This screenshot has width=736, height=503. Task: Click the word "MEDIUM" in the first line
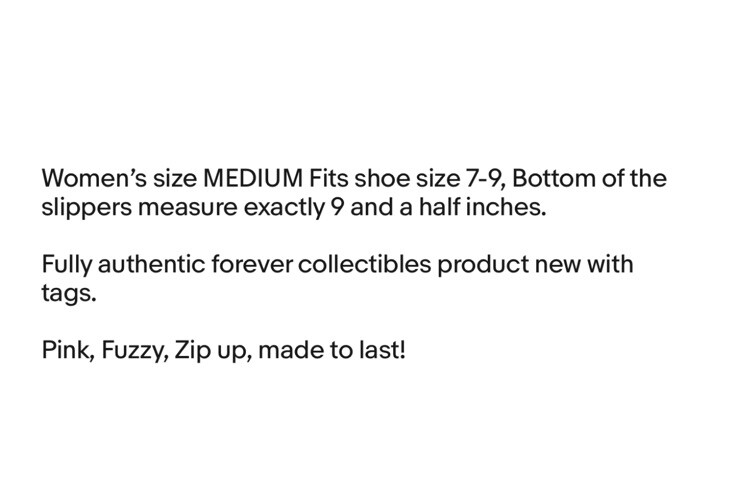253,179
